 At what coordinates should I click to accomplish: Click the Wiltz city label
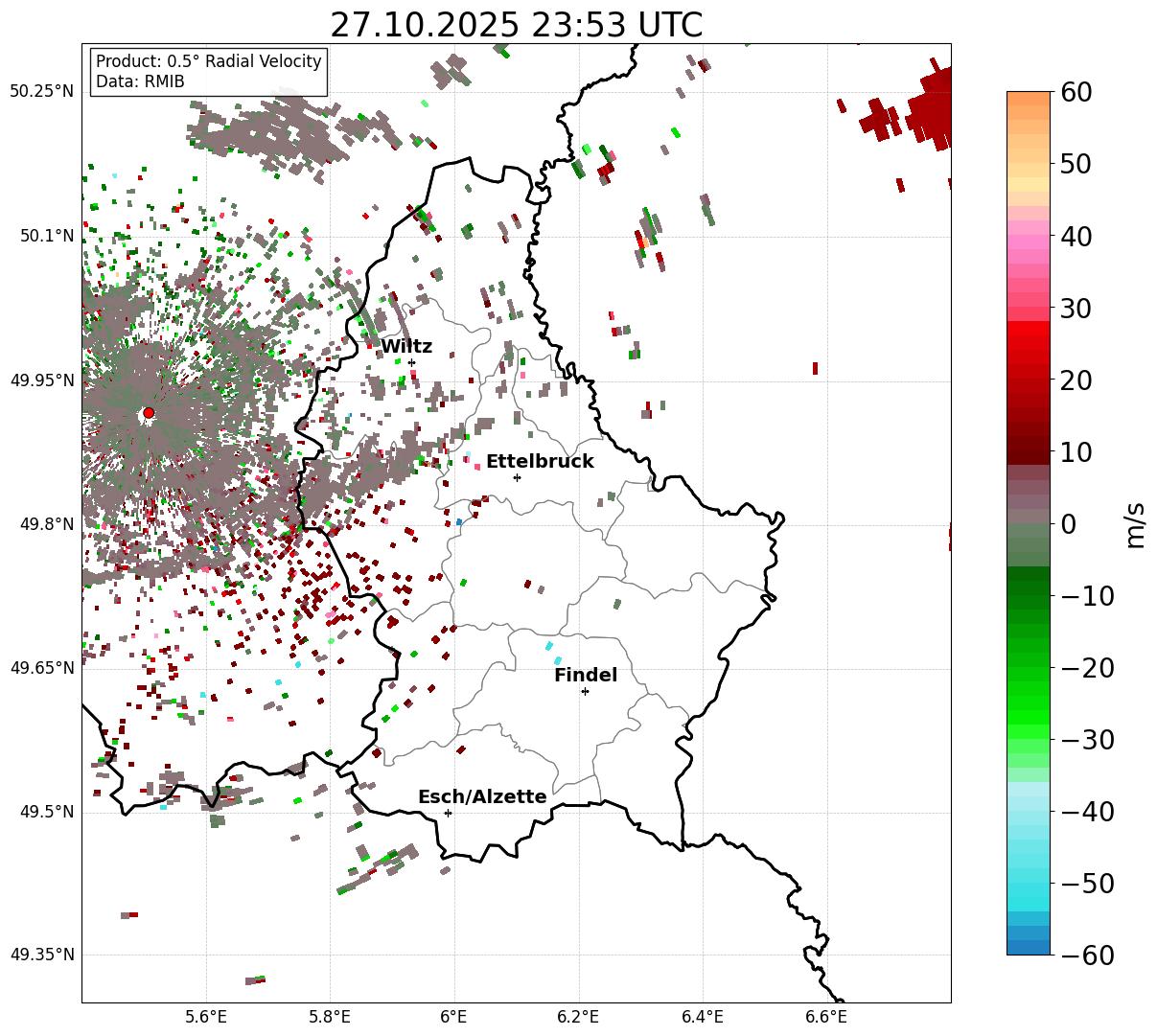[406, 347]
